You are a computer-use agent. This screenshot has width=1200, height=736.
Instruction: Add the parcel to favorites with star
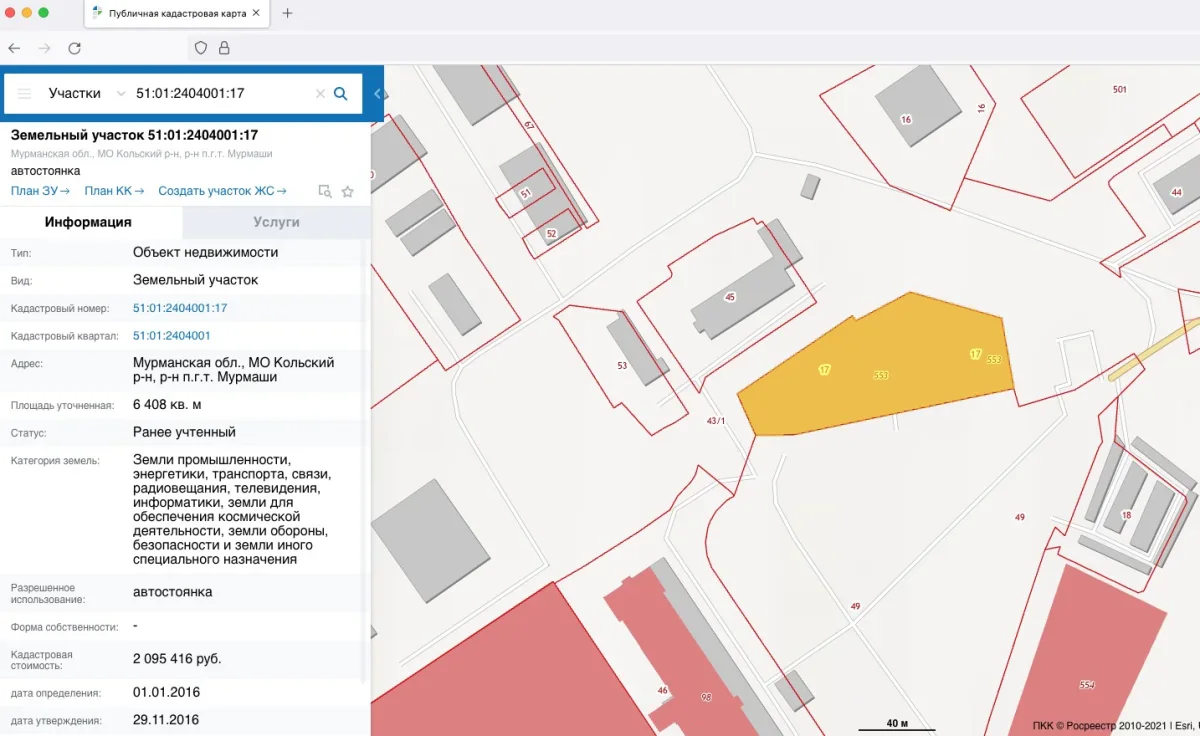tap(348, 191)
